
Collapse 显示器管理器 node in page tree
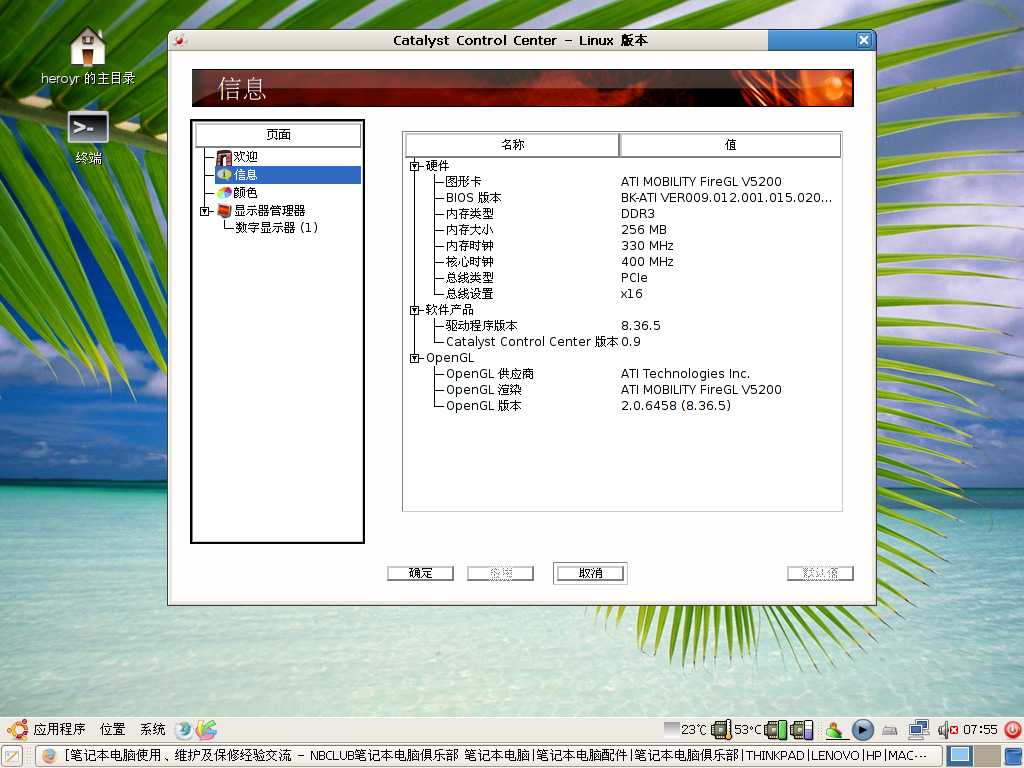pos(205,211)
